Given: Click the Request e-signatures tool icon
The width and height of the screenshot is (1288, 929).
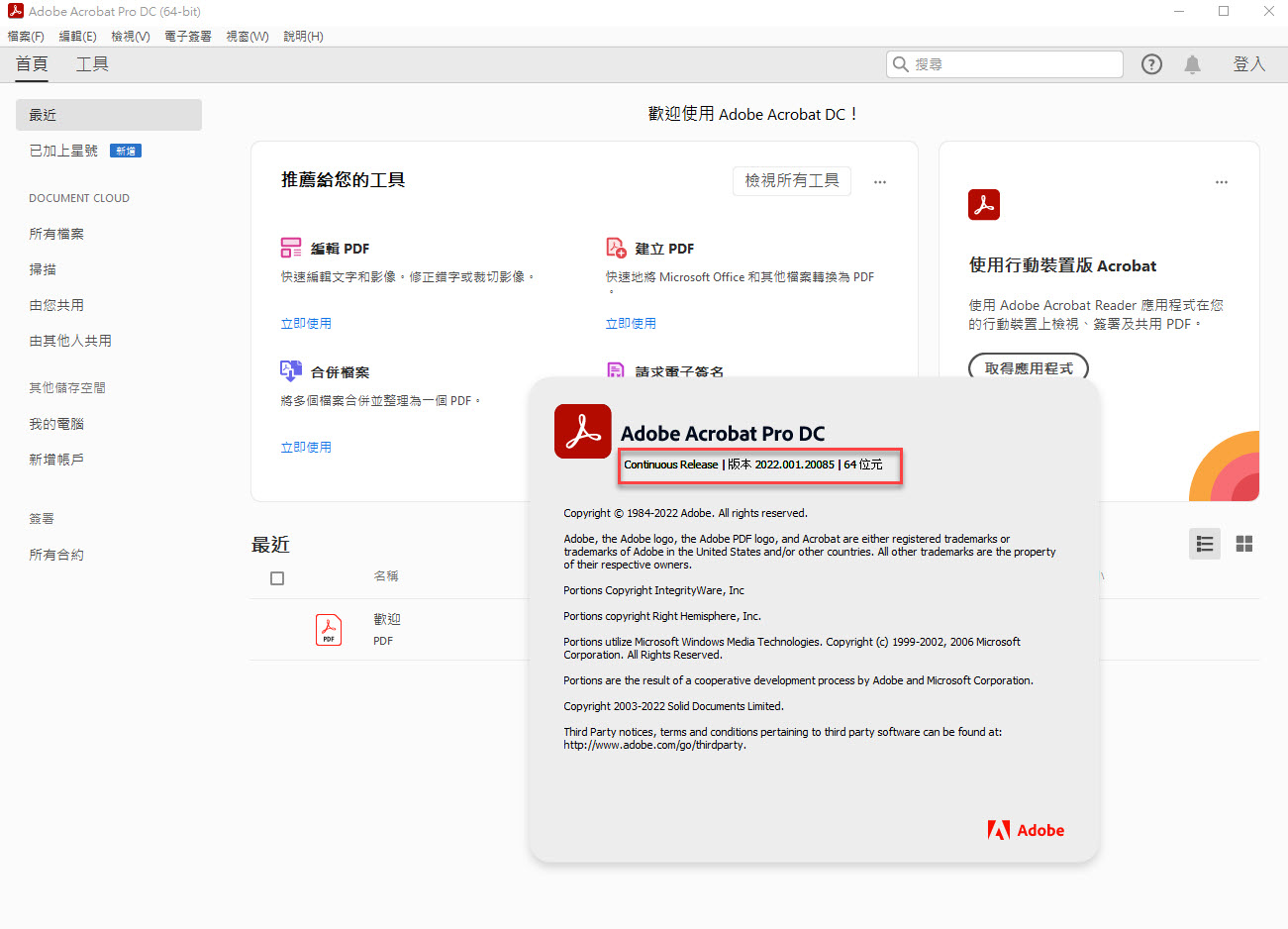Looking at the screenshot, I should click(616, 370).
